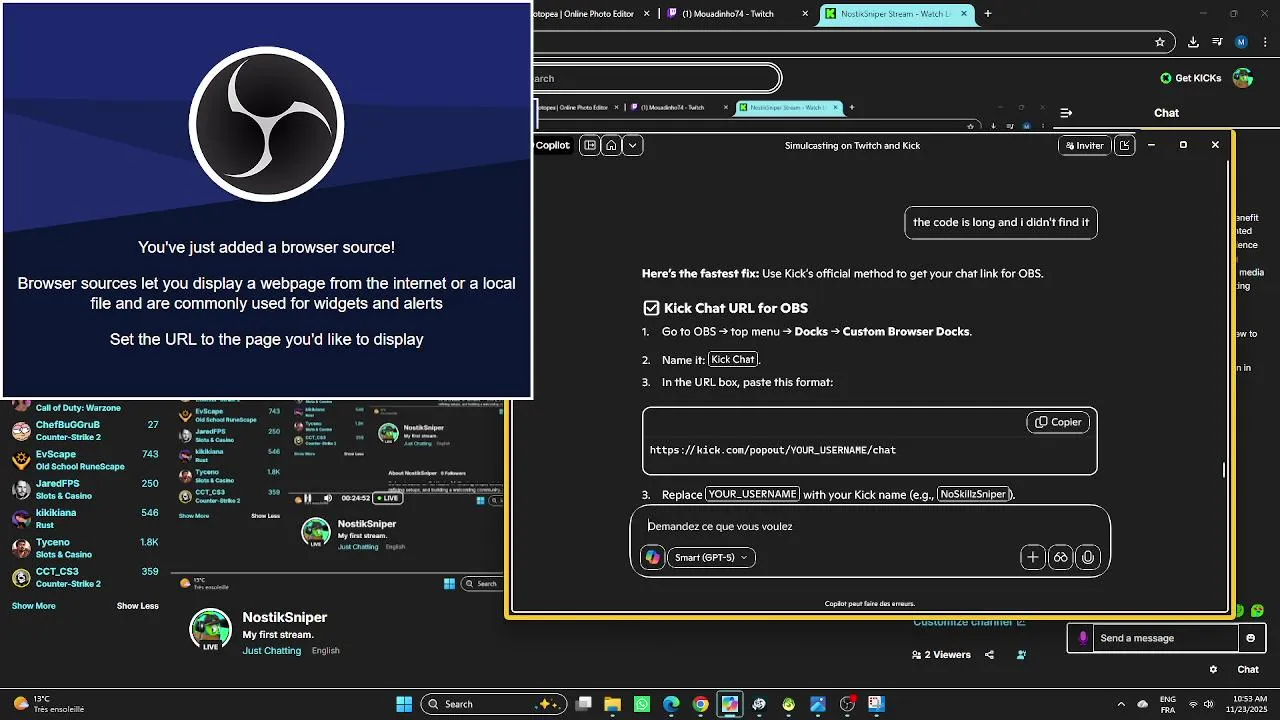Click the Kick Send a message field

pos(1165,638)
